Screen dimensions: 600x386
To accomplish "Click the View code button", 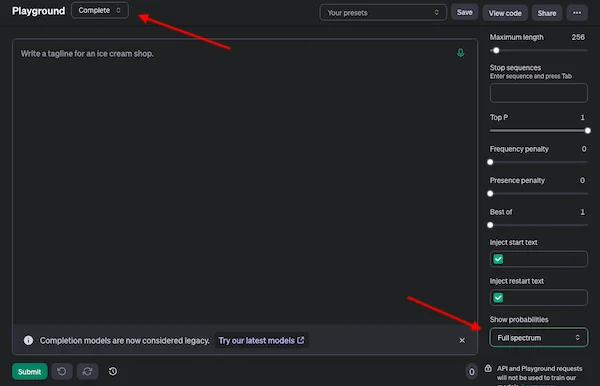I will 505,13.
